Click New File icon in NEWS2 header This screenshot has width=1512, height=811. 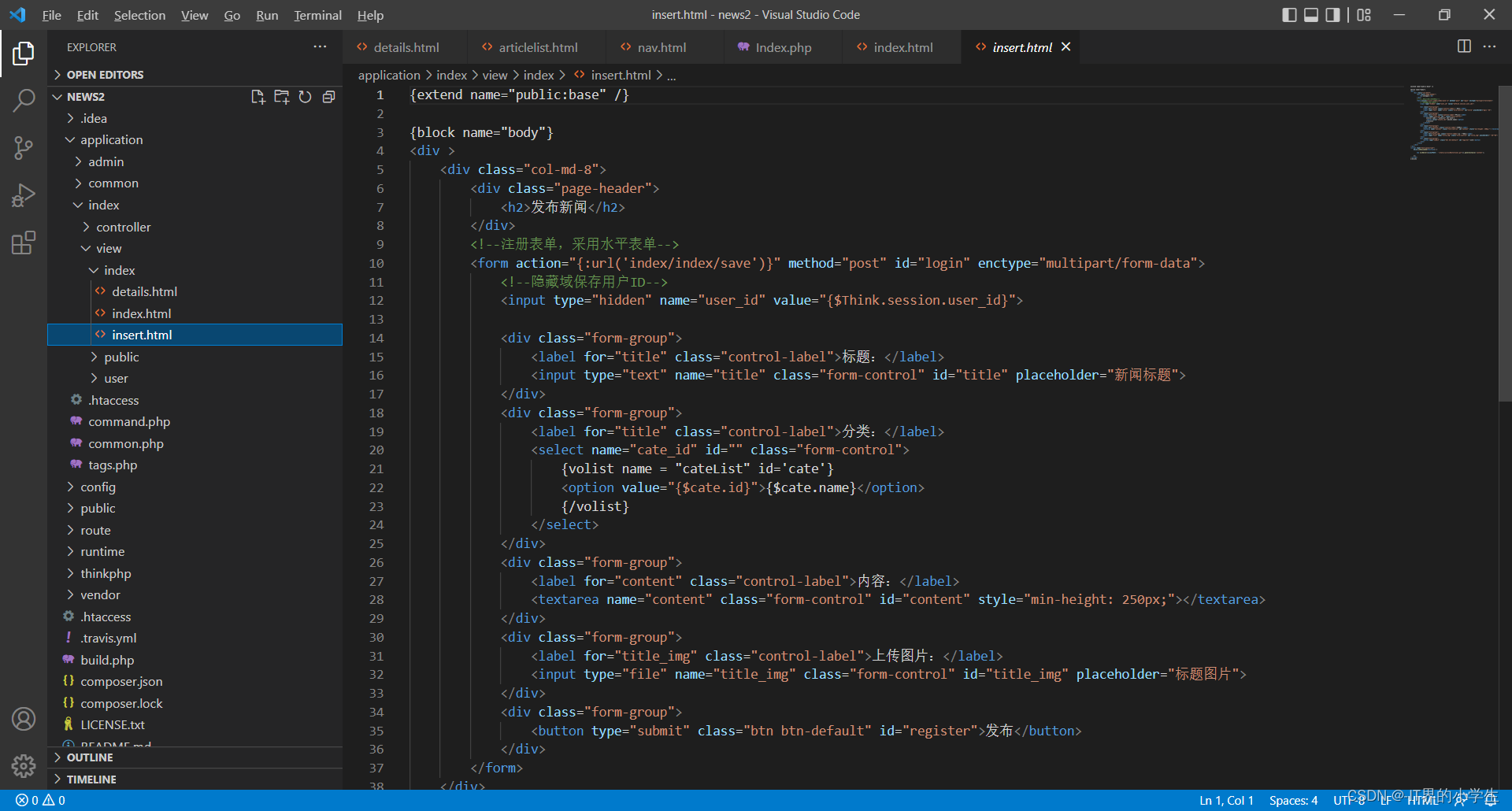pyautogui.click(x=258, y=97)
